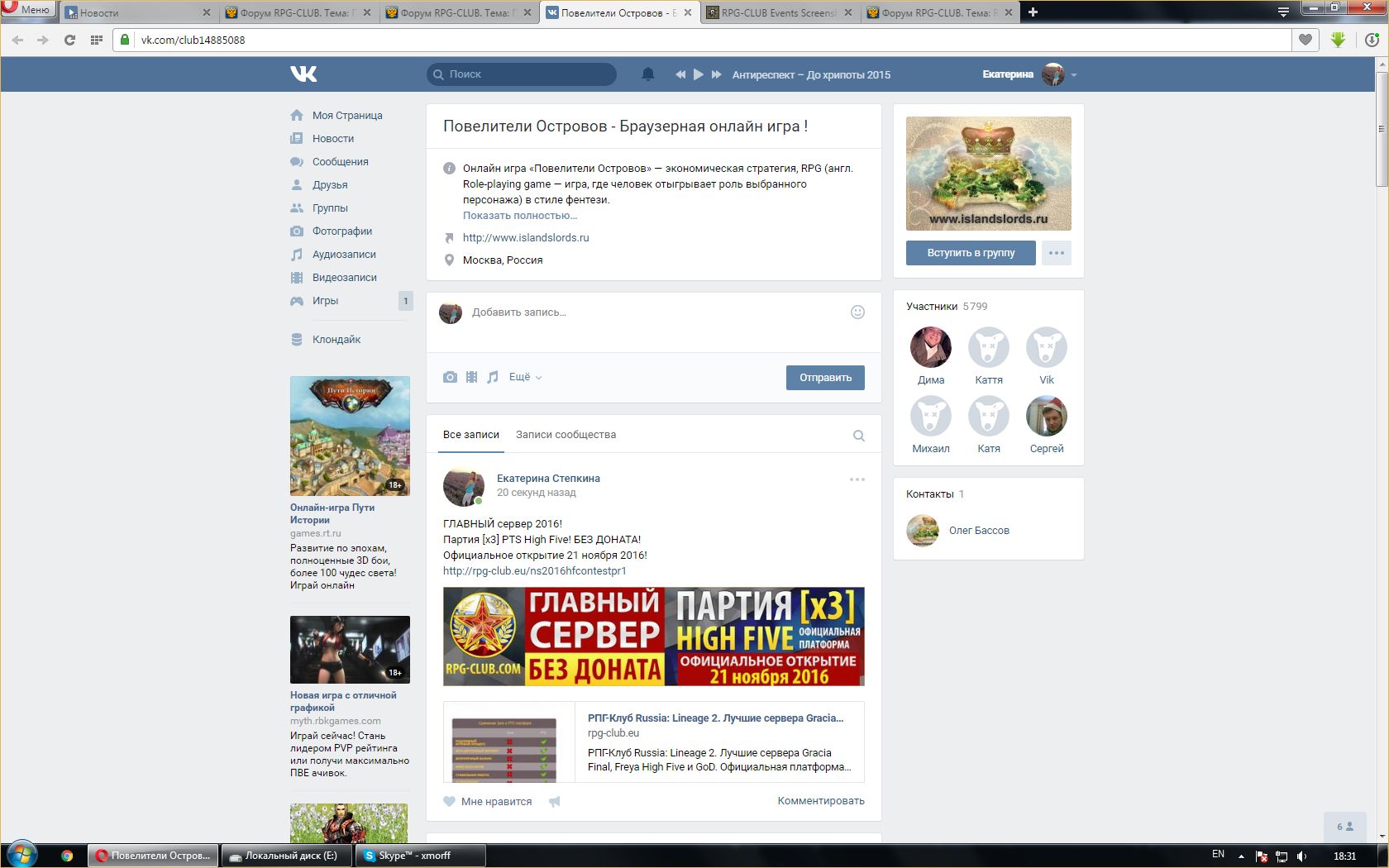Skip to previous track in header player
Screen dimensions: 1389x868
tap(680, 74)
